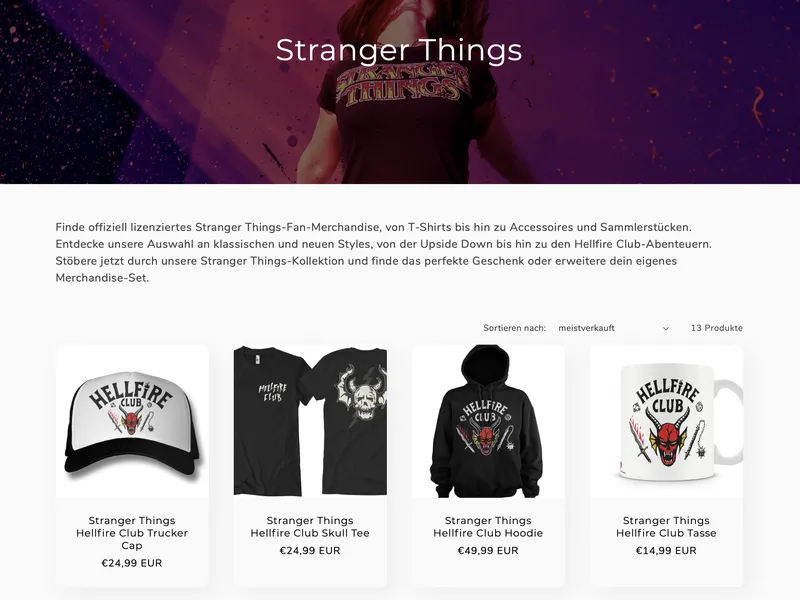Click the sort dropdown chevron arrow

point(665,329)
